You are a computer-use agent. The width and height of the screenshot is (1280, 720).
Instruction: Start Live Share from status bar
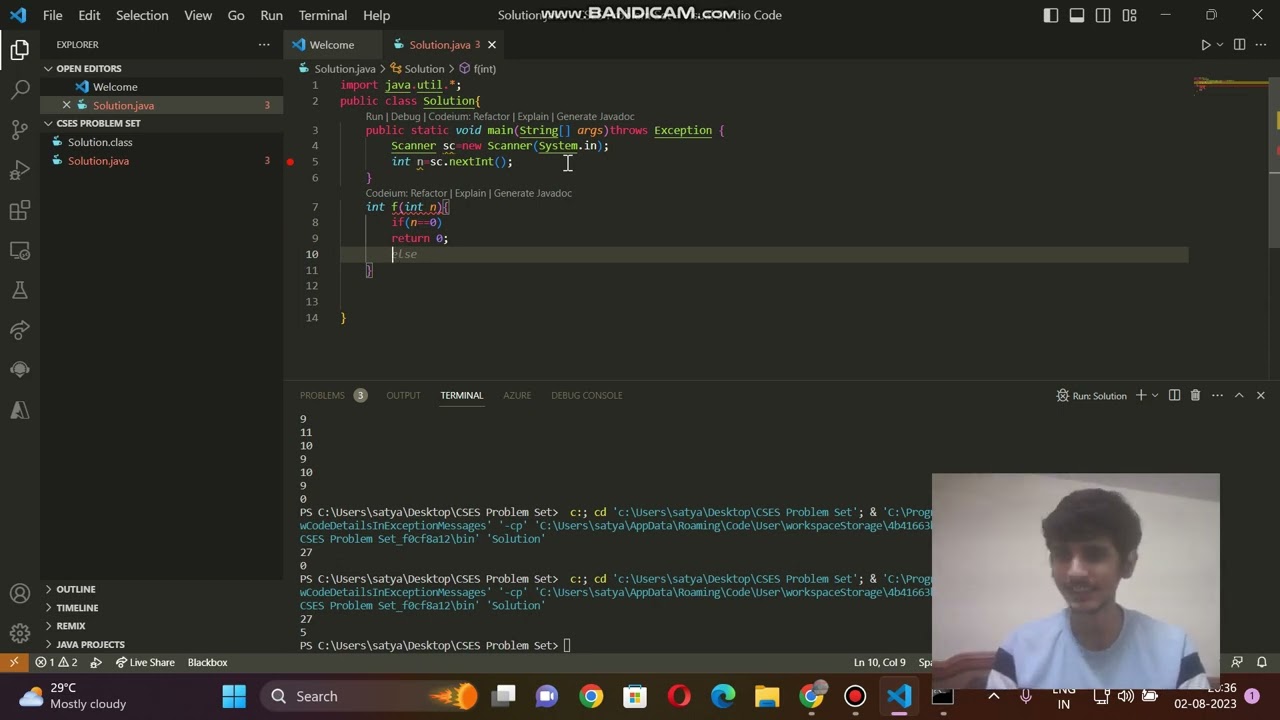pyautogui.click(x=145, y=662)
